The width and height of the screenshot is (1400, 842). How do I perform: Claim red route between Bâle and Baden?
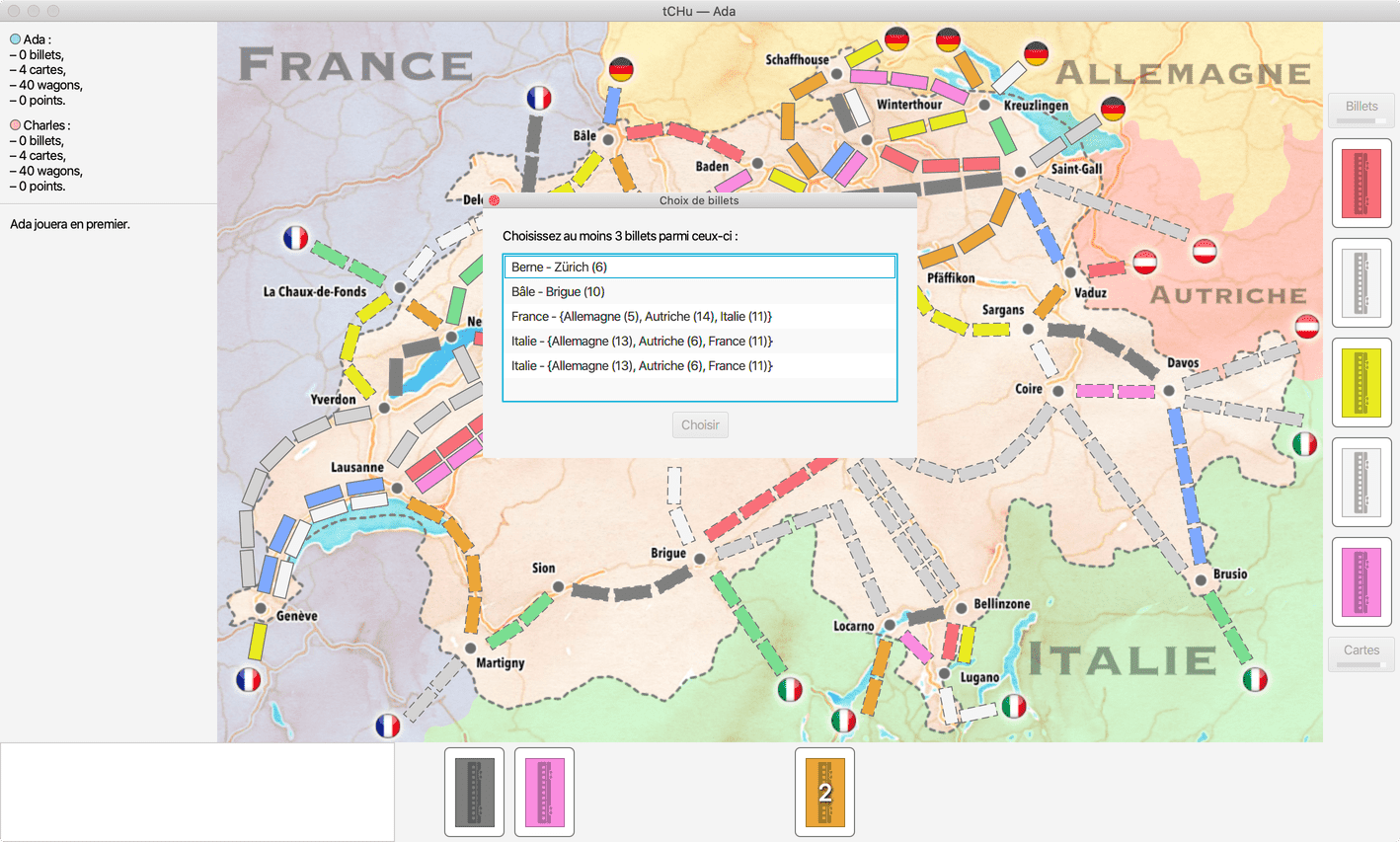[x=684, y=140]
